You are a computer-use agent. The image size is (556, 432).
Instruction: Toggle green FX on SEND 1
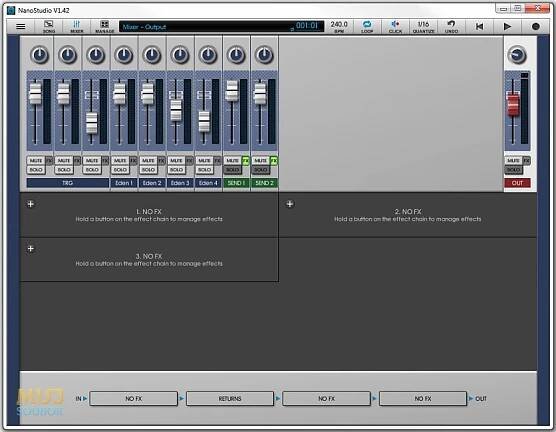point(245,161)
